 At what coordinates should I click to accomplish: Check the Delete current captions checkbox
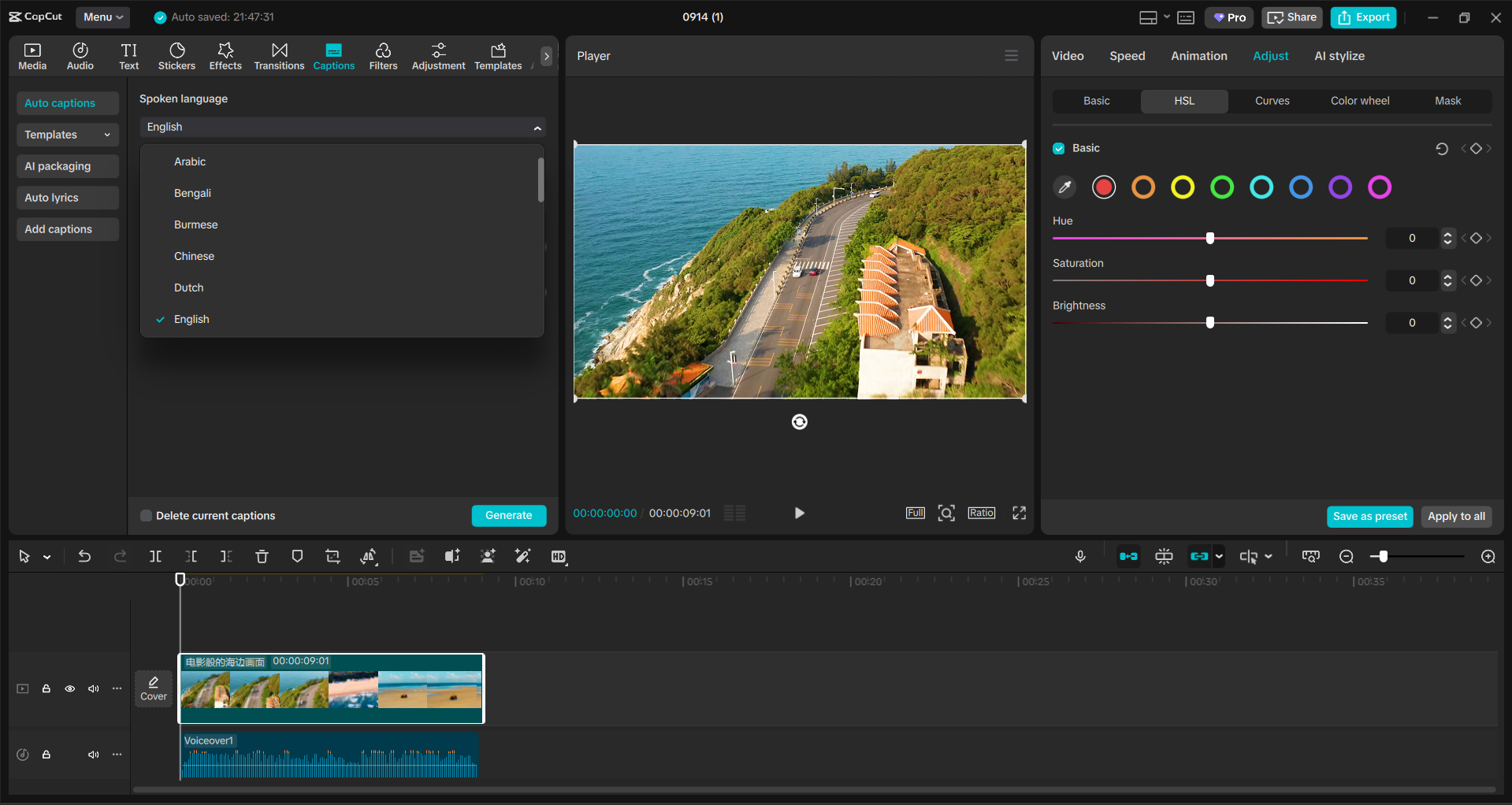146,515
